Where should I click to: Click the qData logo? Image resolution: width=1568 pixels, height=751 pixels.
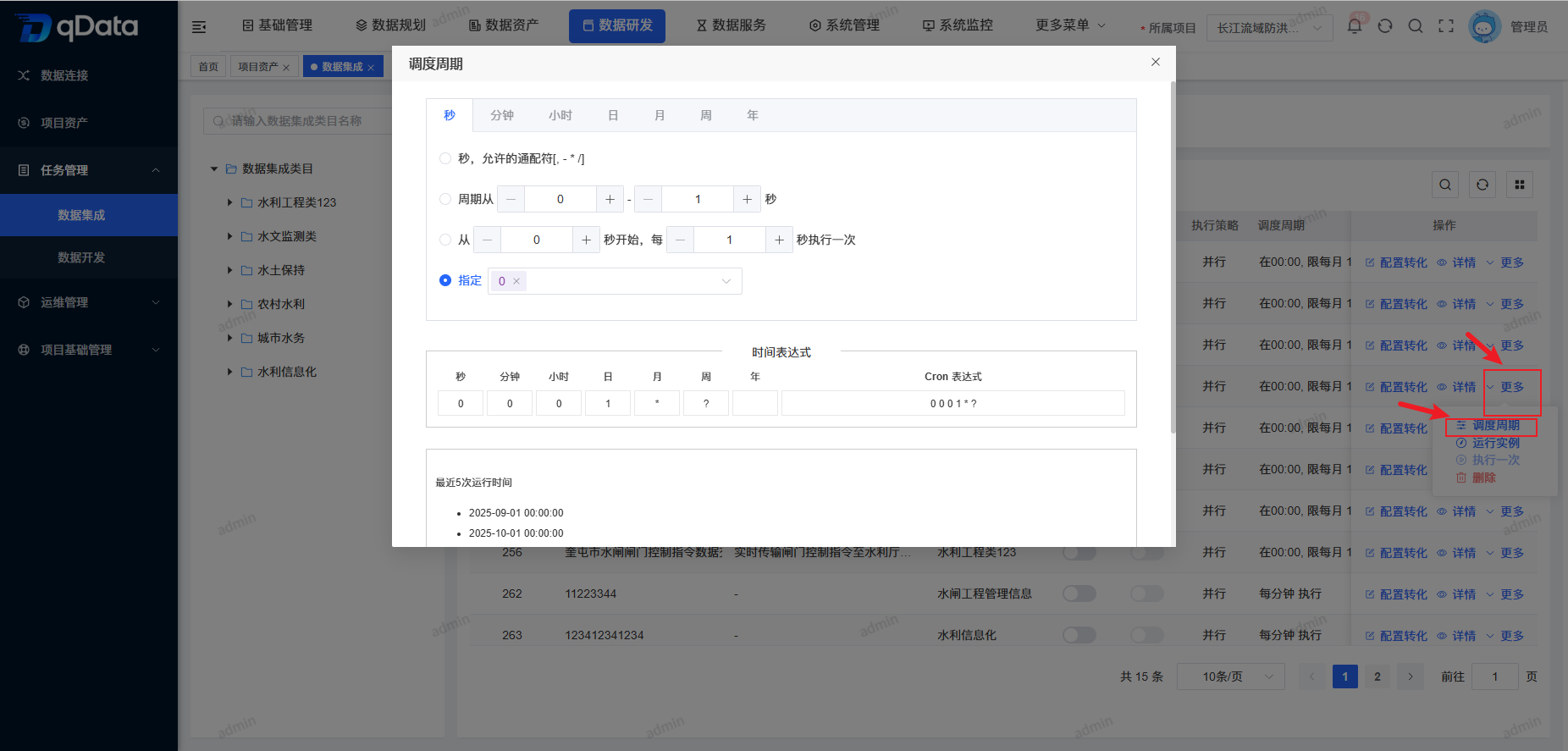pos(76,27)
